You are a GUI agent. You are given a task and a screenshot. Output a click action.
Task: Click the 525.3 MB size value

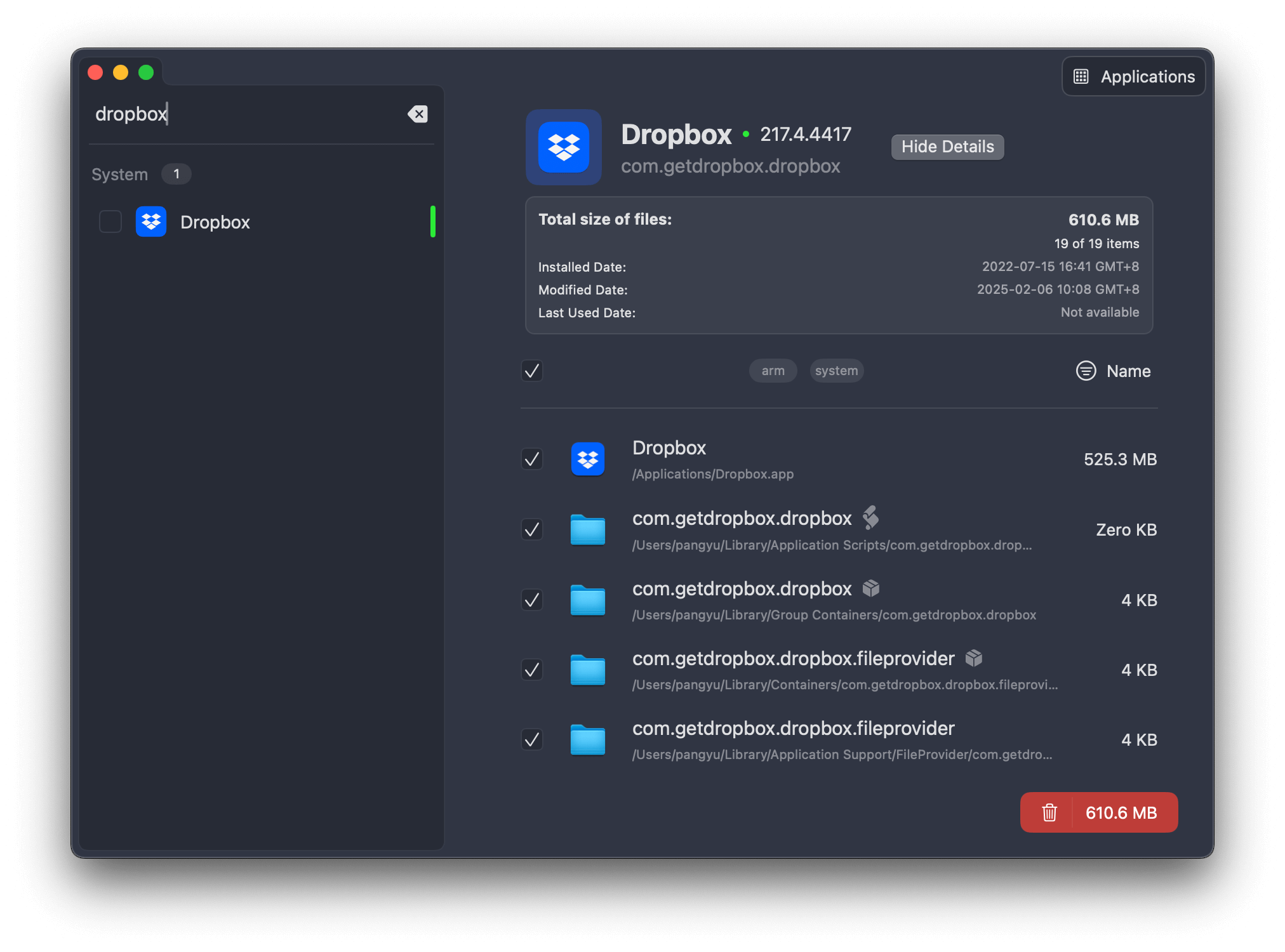pyautogui.click(x=1120, y=459)
